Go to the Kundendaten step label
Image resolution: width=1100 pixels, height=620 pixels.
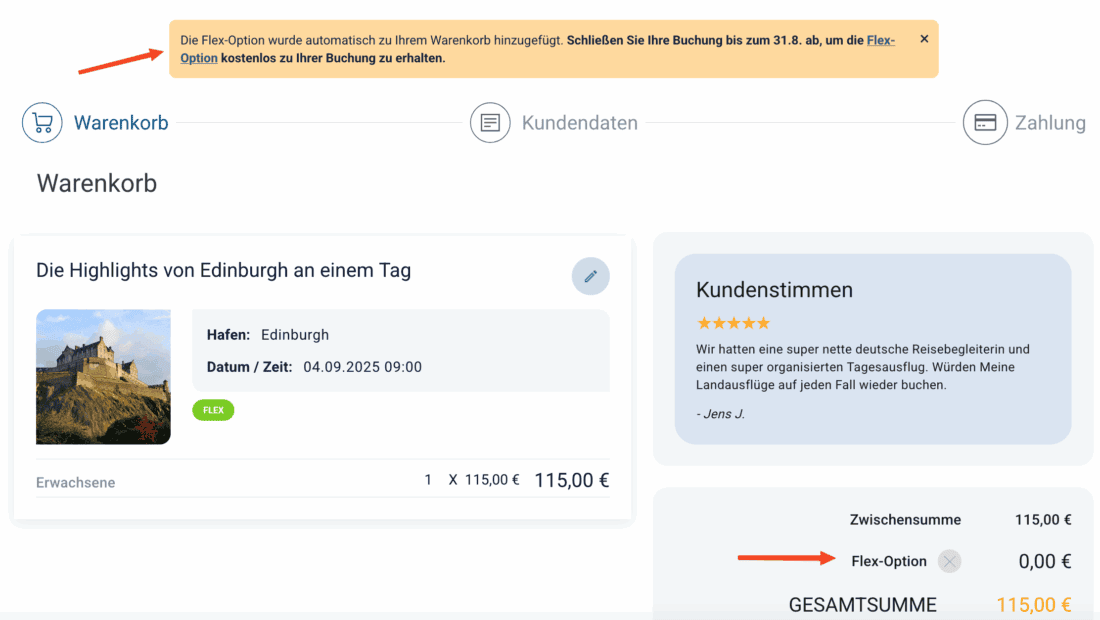(579, 123)
